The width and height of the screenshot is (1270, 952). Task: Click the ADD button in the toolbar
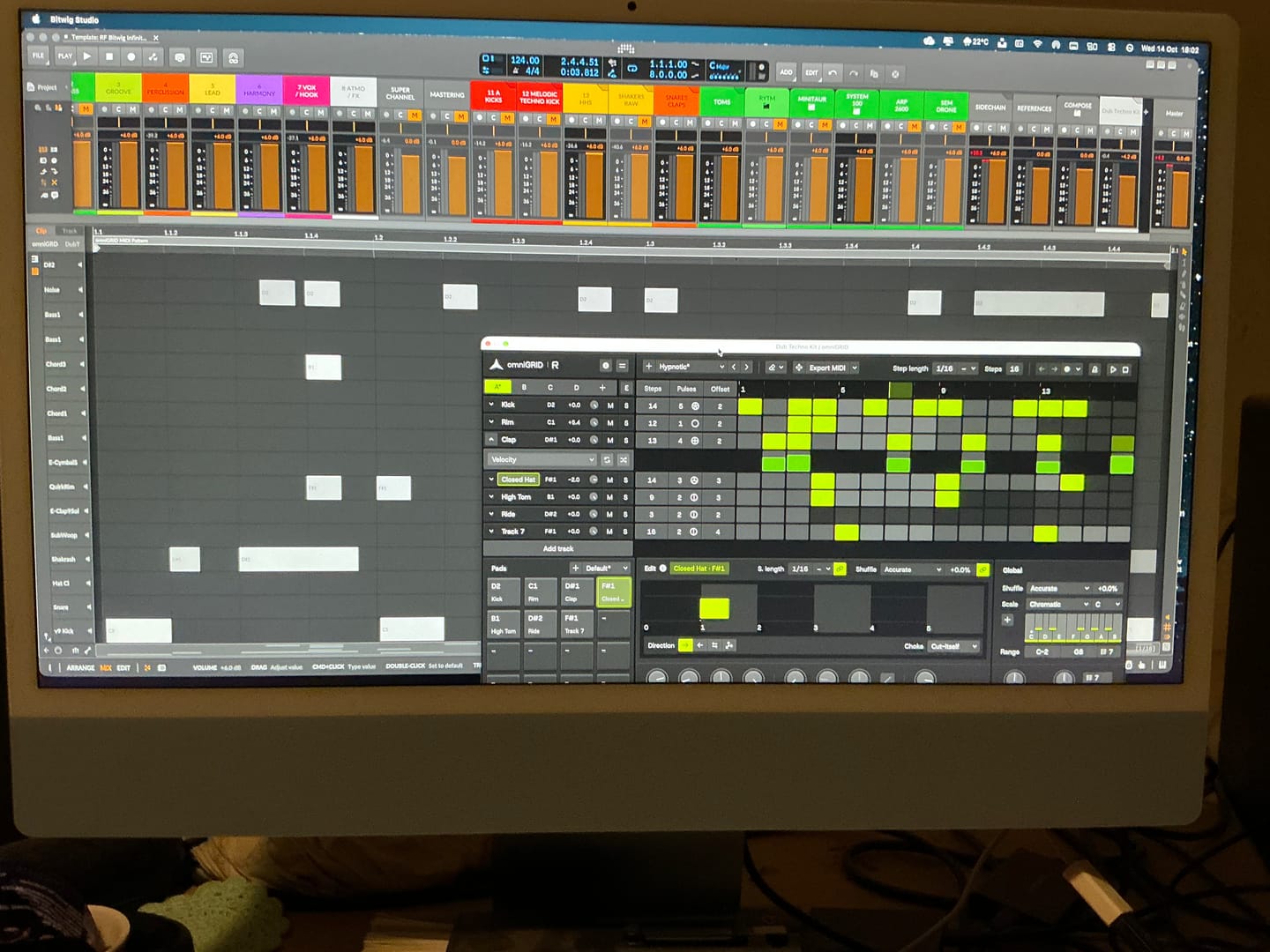pos(786,73)
